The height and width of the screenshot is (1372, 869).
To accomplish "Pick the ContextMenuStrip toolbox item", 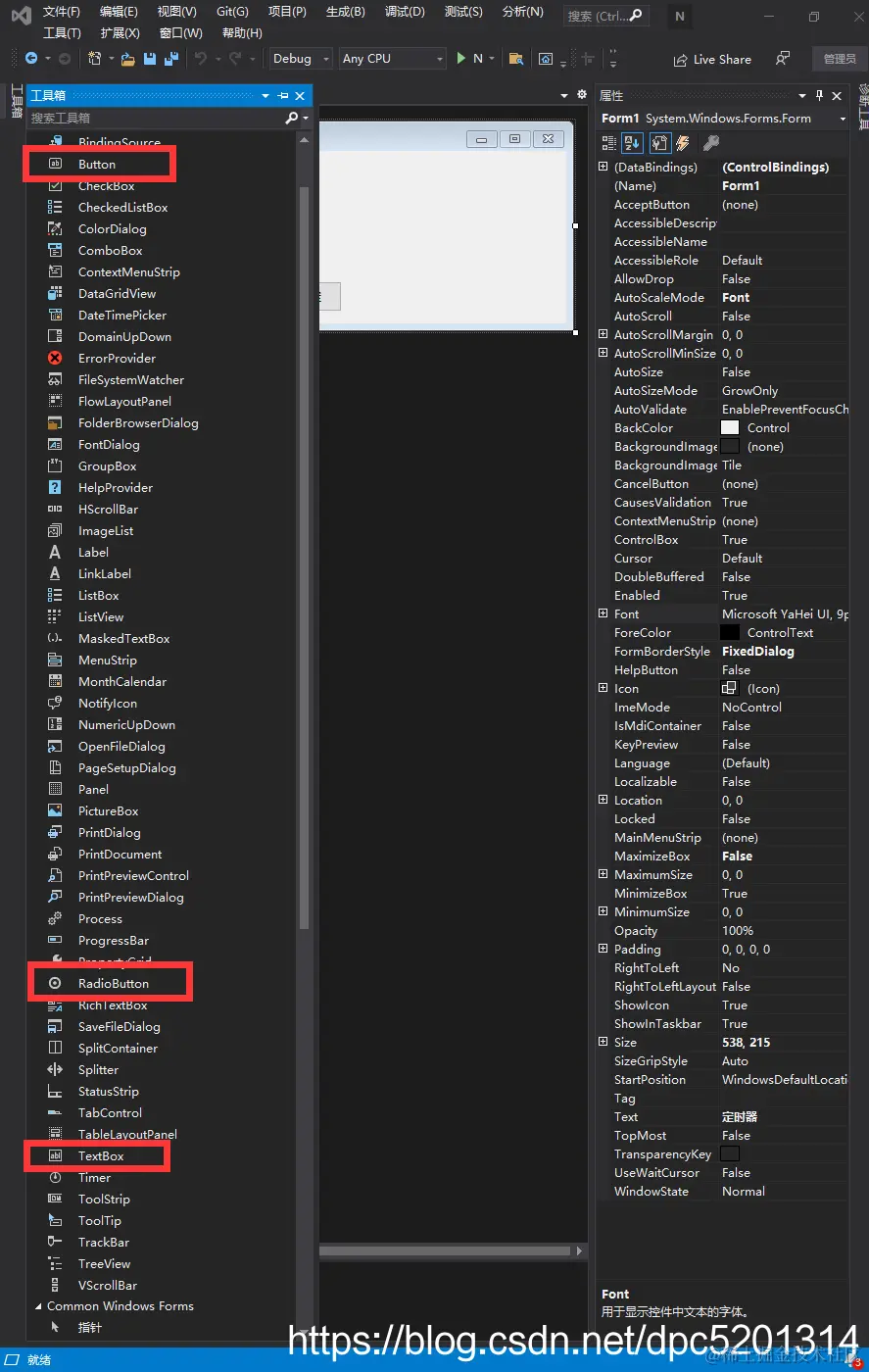I will click(x=128, y=272).
